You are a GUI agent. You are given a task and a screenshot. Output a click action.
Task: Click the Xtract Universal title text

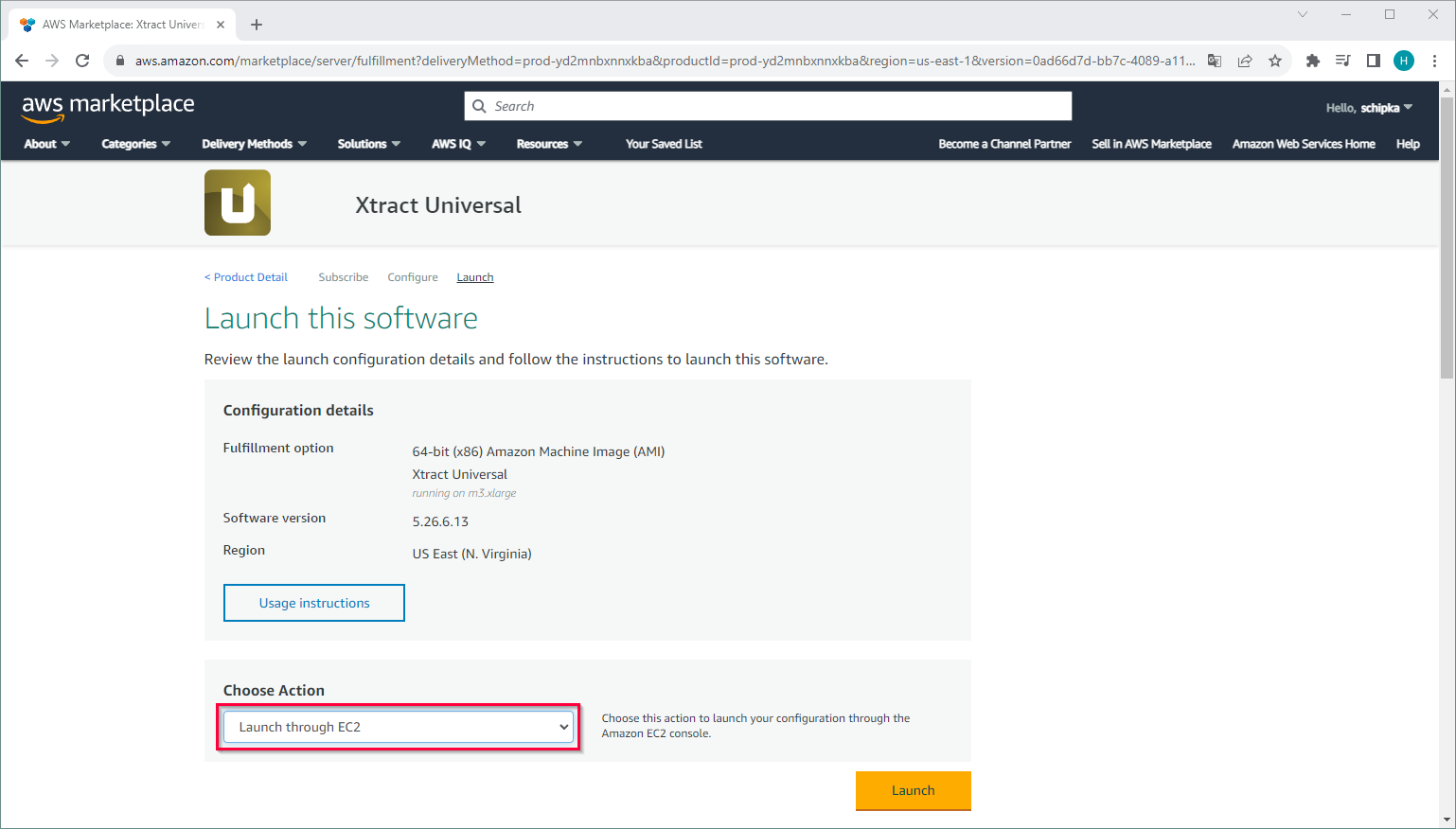tap(438, 205)
